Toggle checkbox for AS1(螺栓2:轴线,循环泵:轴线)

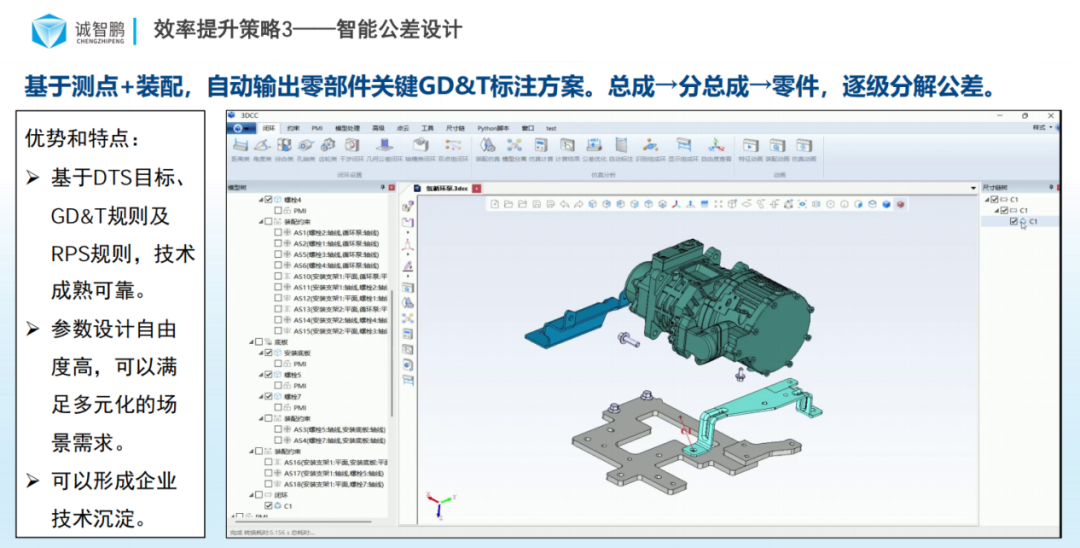278,233
